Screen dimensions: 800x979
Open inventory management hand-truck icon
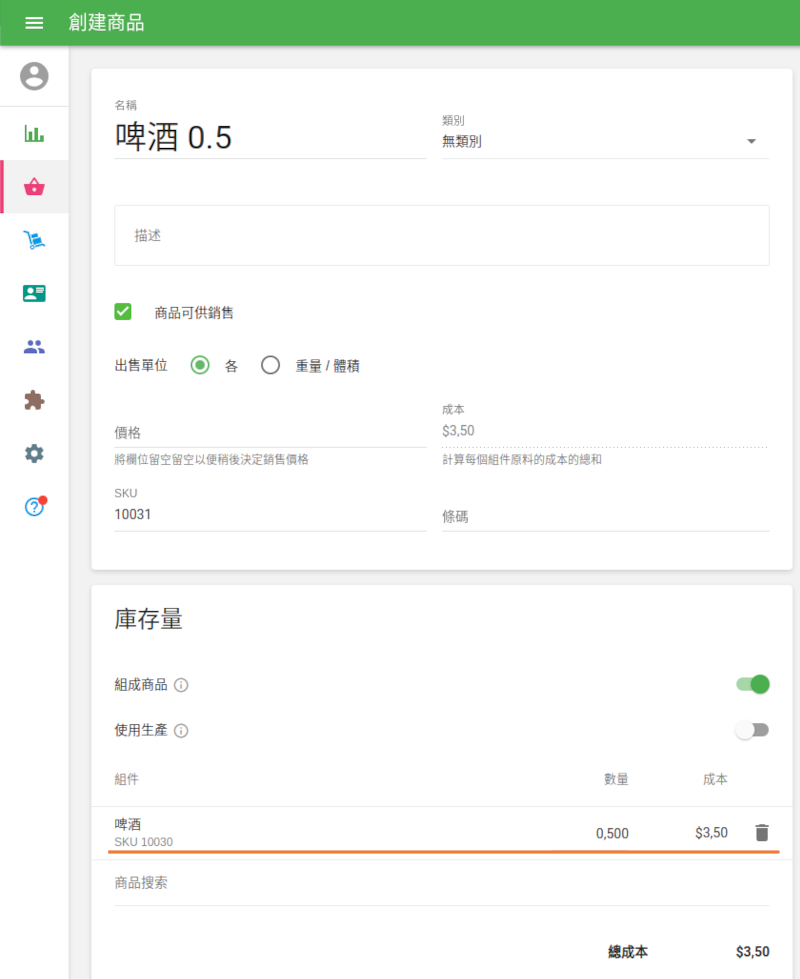[x=35, y=239]
